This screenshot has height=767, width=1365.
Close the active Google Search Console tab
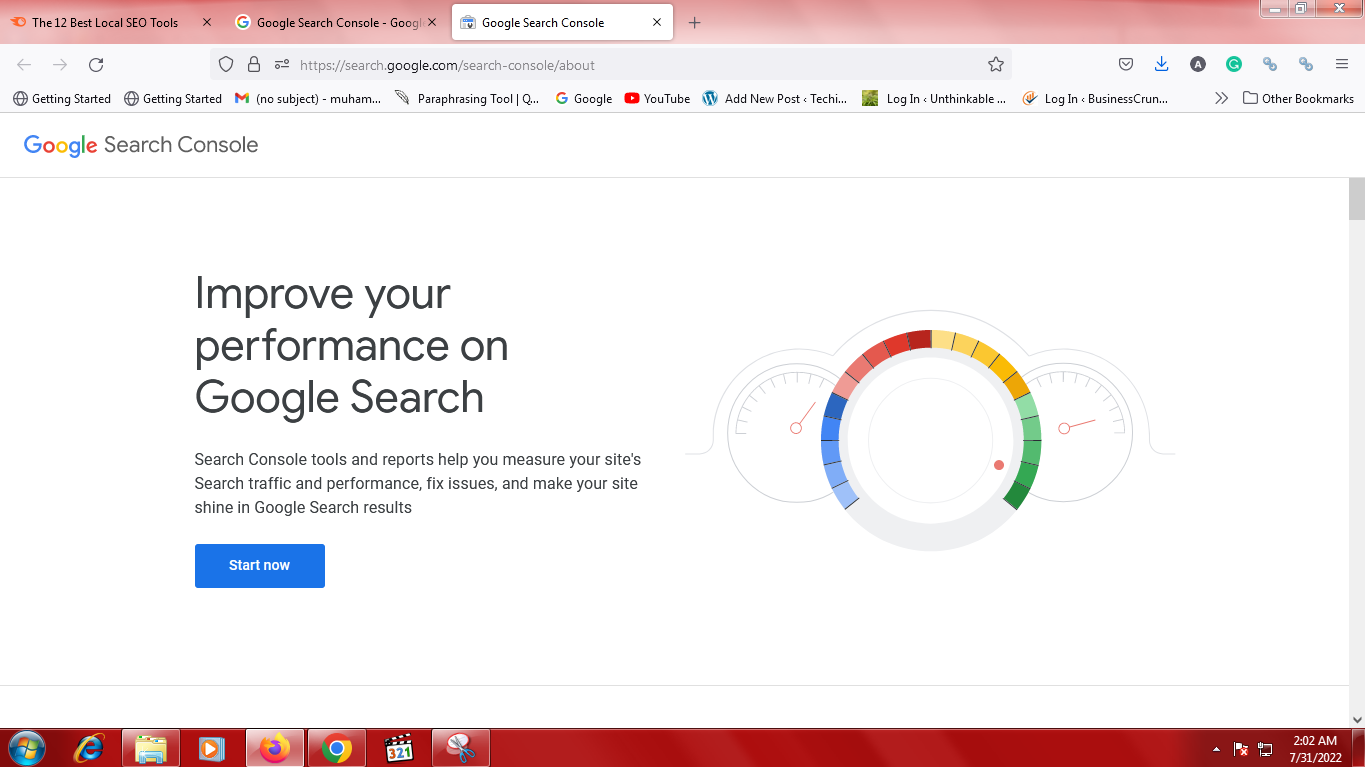tap(657, 22)
